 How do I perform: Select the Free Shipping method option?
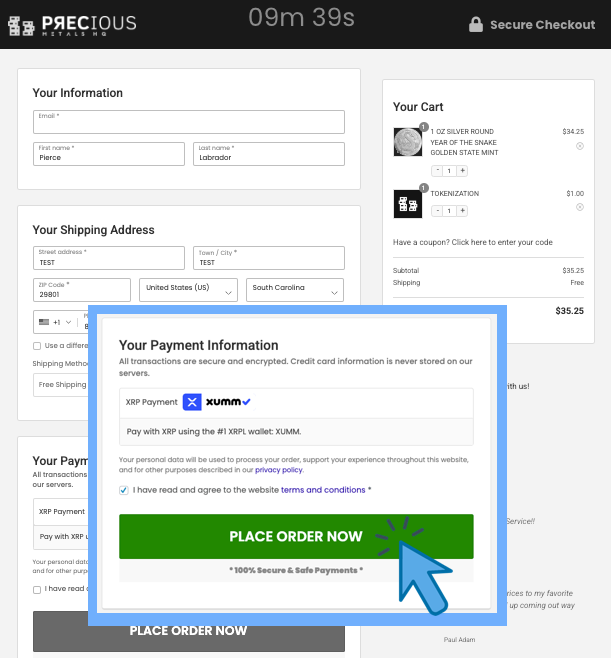(x=62, y=384)
